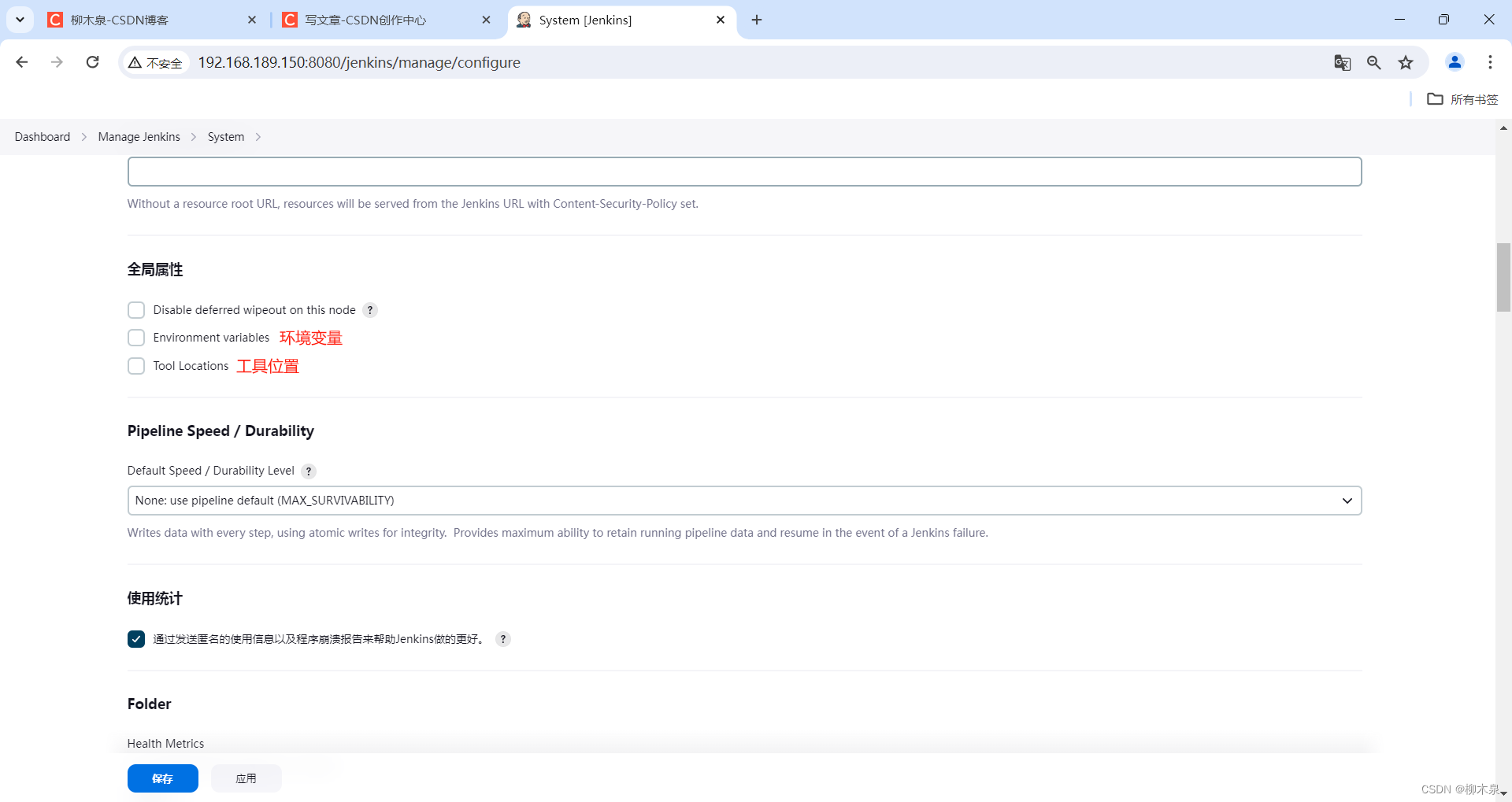Viewport: 1512px width, 802px height.
Task: Click the 使用统计 section heading
Action: [155, 598]
